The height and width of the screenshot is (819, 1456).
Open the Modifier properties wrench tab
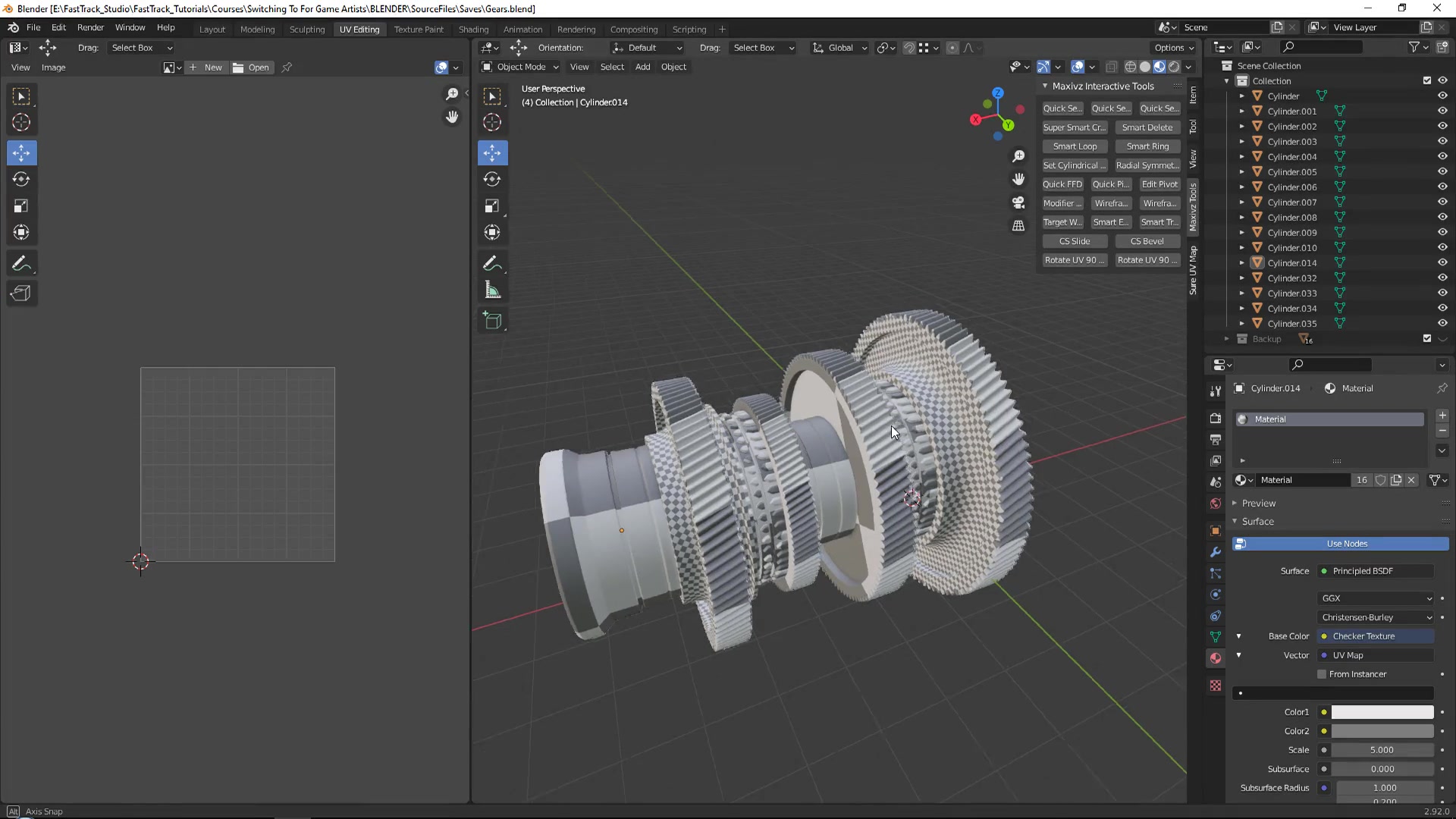pyautogui.click(x=1216, y=552)
